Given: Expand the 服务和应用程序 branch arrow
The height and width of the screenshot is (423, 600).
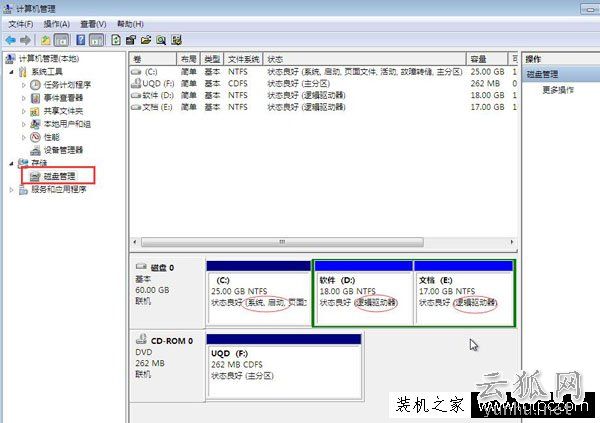Looking at the screenshot, I should [11, 189].
